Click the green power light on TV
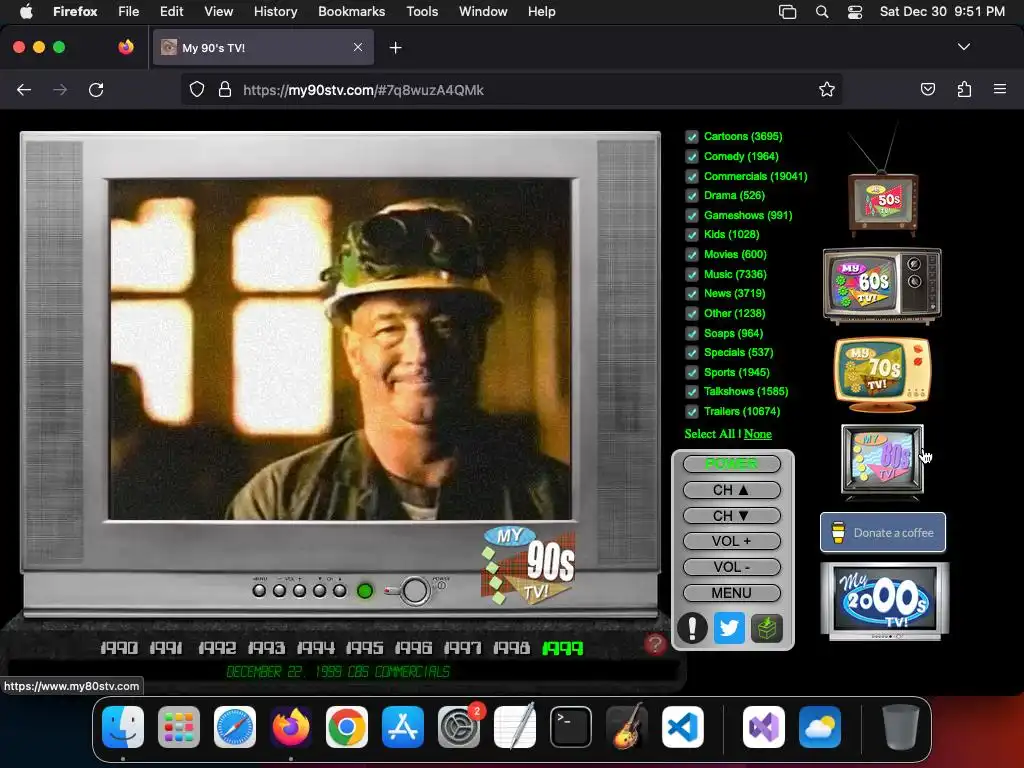 coord(365,591)
